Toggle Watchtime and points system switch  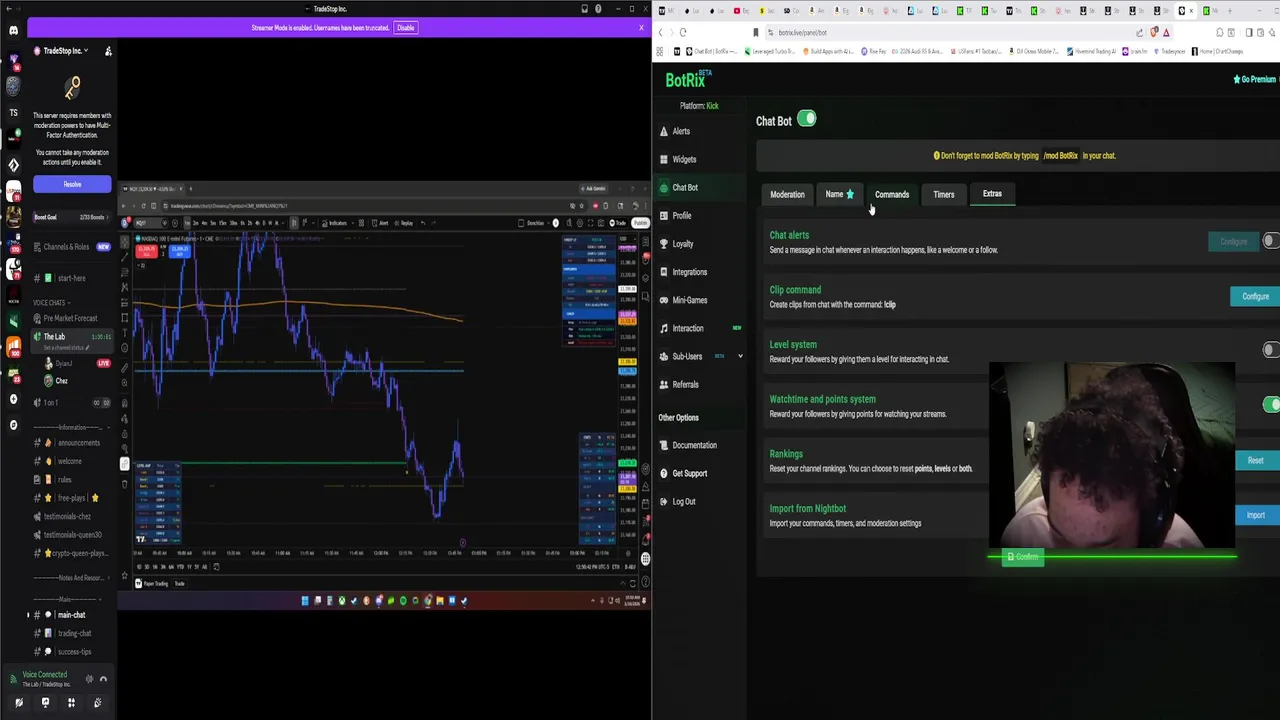tap(1270, 404)
